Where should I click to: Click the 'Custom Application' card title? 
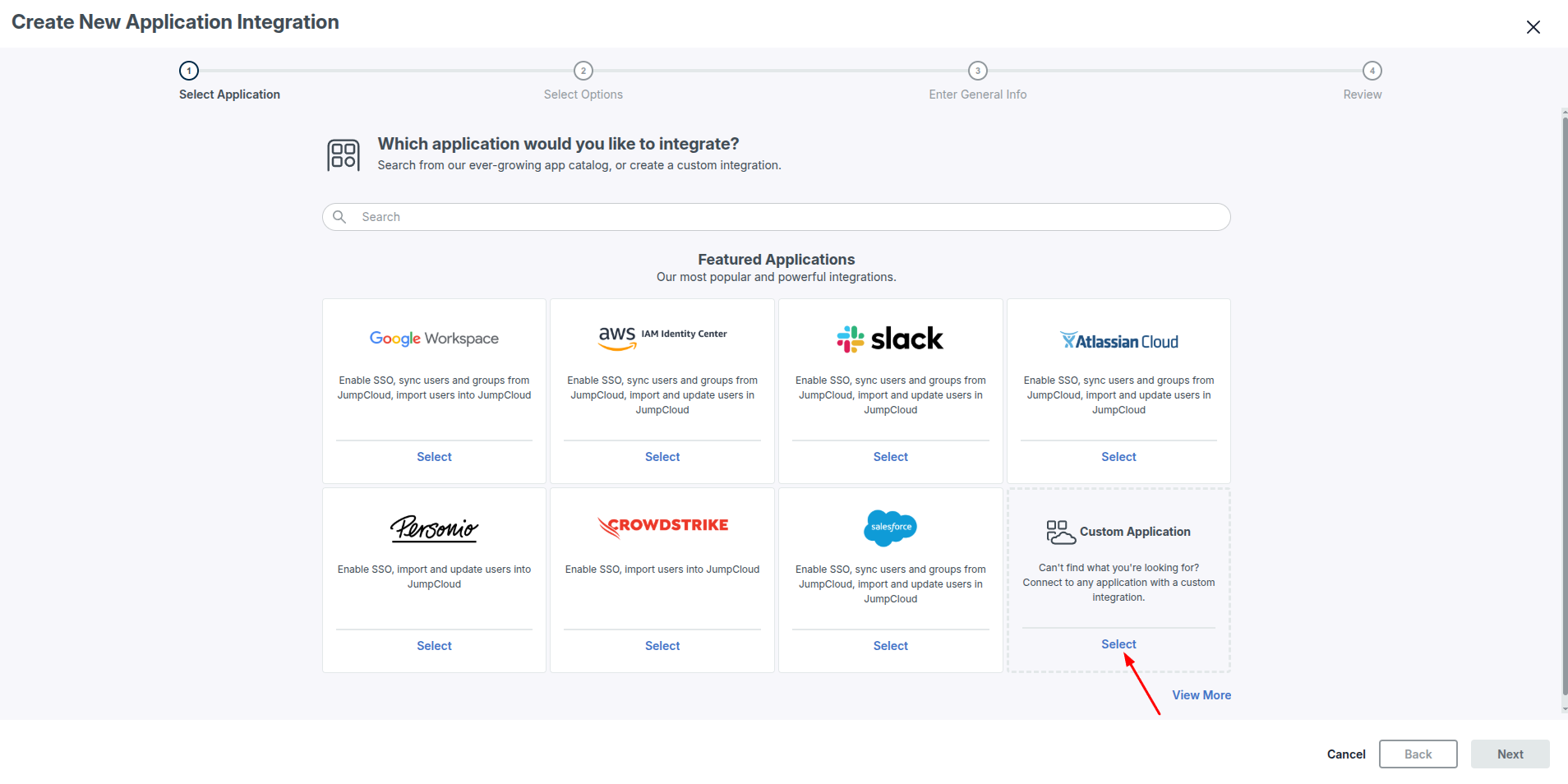[1135, 532]
